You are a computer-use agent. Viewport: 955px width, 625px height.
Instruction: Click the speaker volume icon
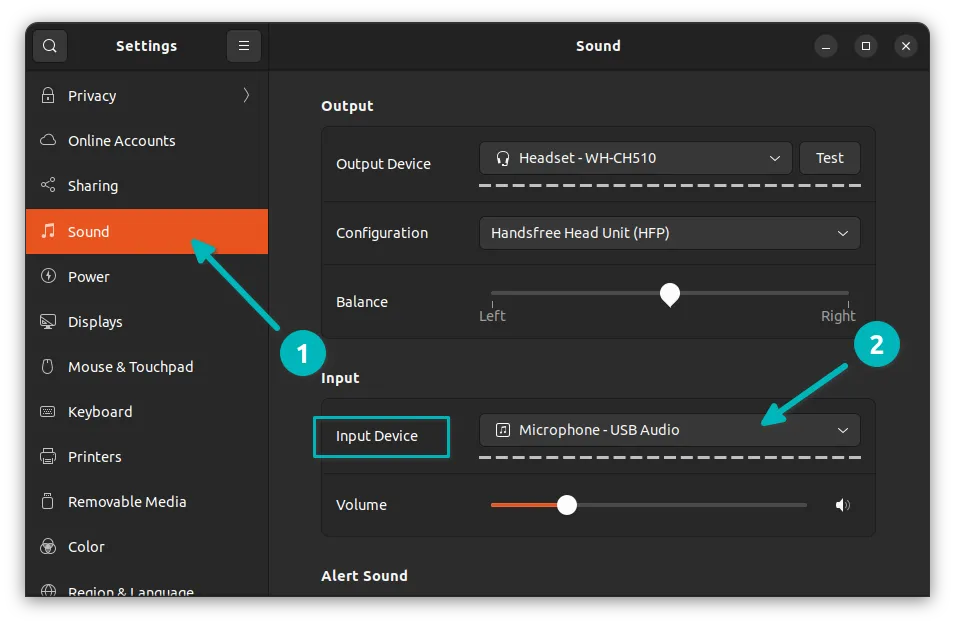click(843, 505)
